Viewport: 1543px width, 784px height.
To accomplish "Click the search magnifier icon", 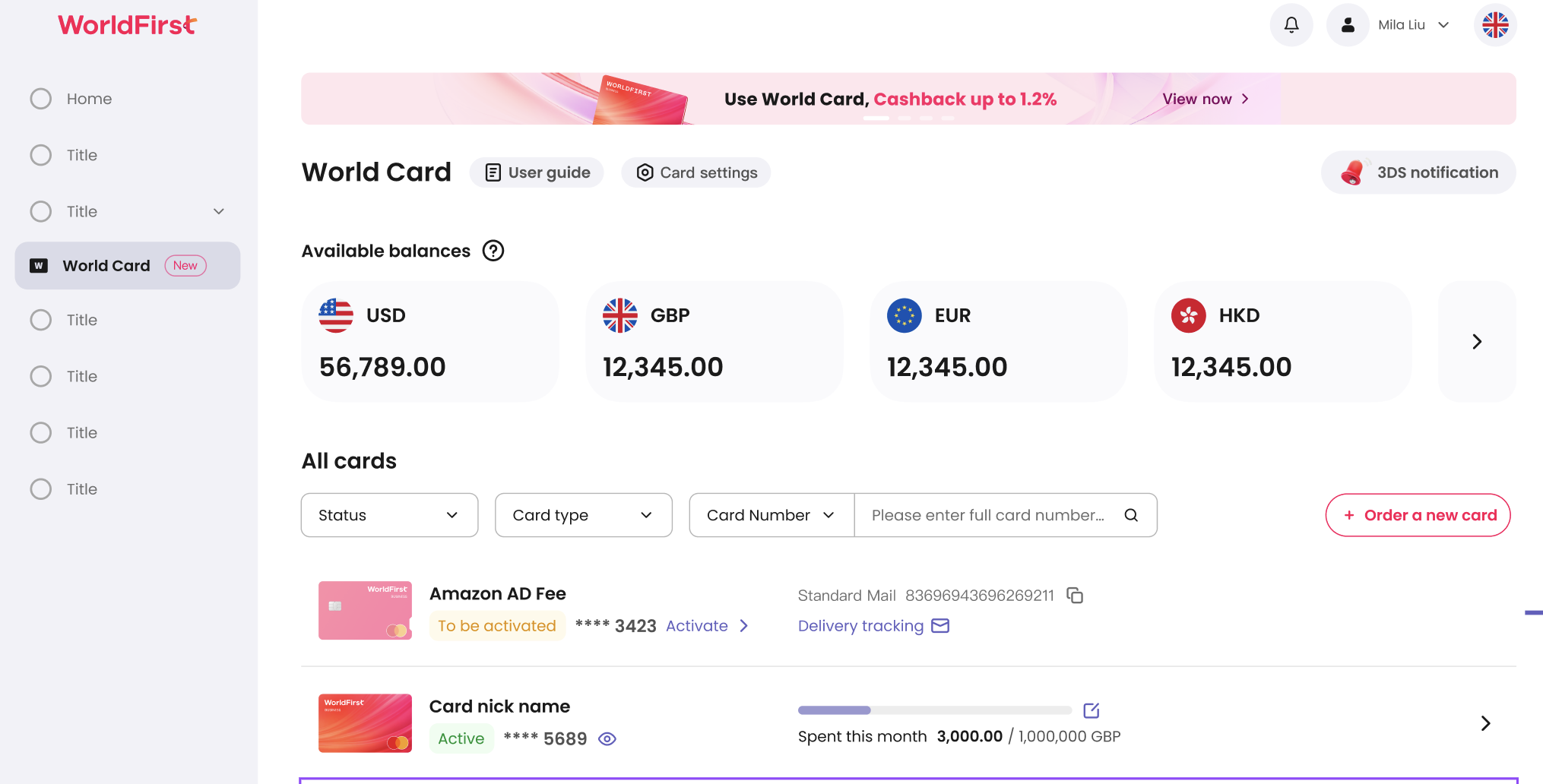I will [1131, 515].
